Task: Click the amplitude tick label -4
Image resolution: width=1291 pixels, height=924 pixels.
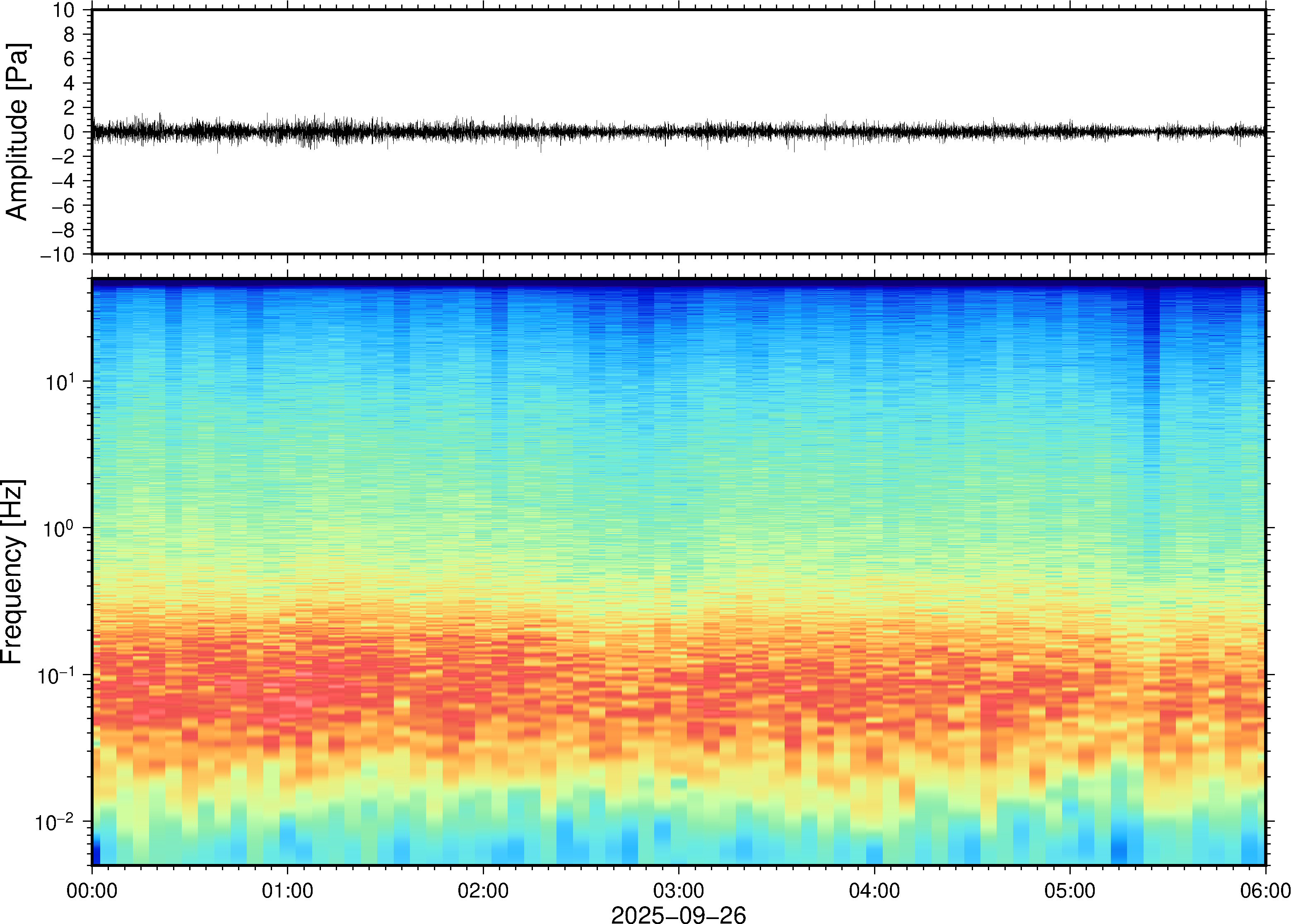Action: pos(63,181)
